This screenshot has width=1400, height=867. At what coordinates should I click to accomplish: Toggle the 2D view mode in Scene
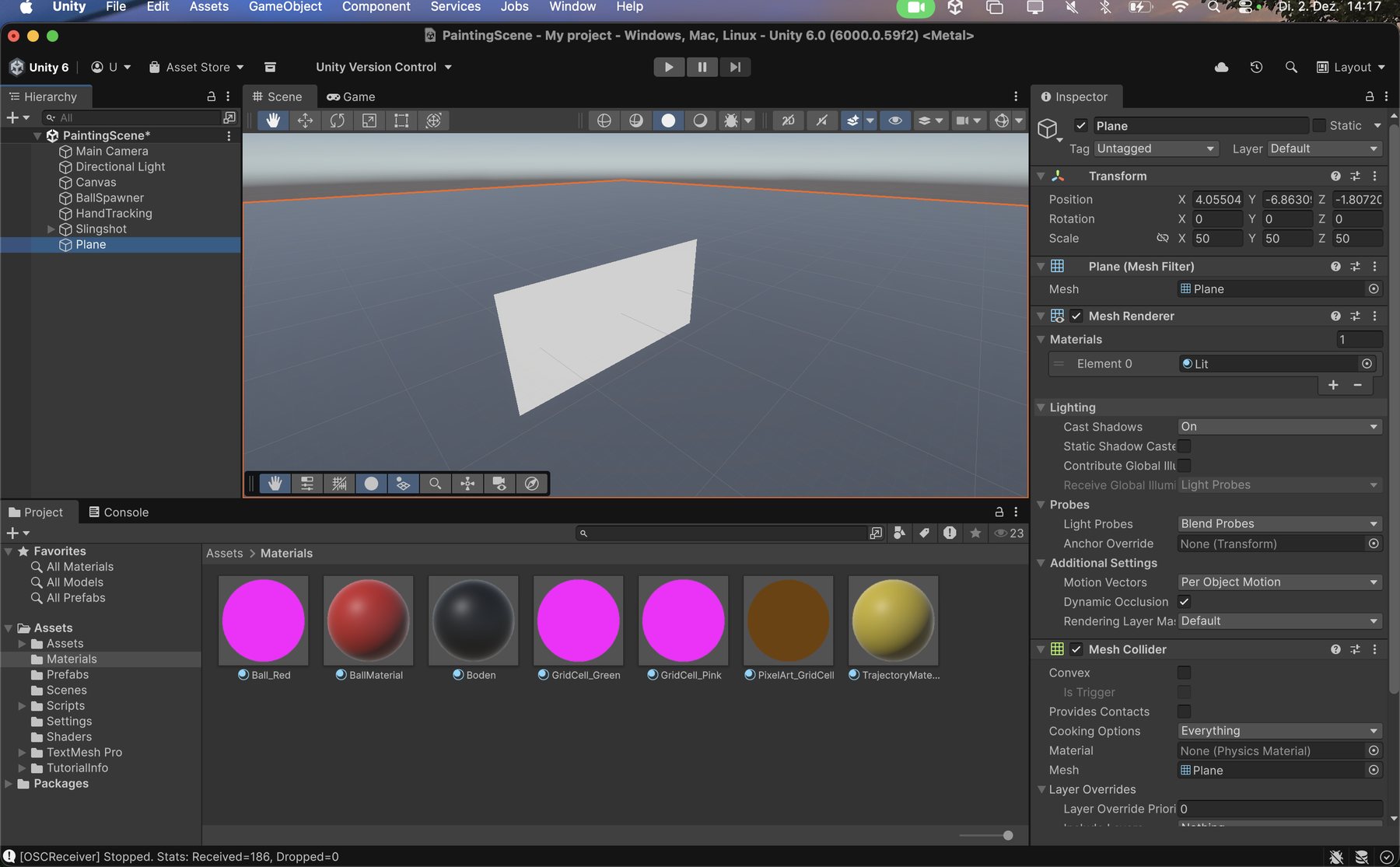click(789, 121)
